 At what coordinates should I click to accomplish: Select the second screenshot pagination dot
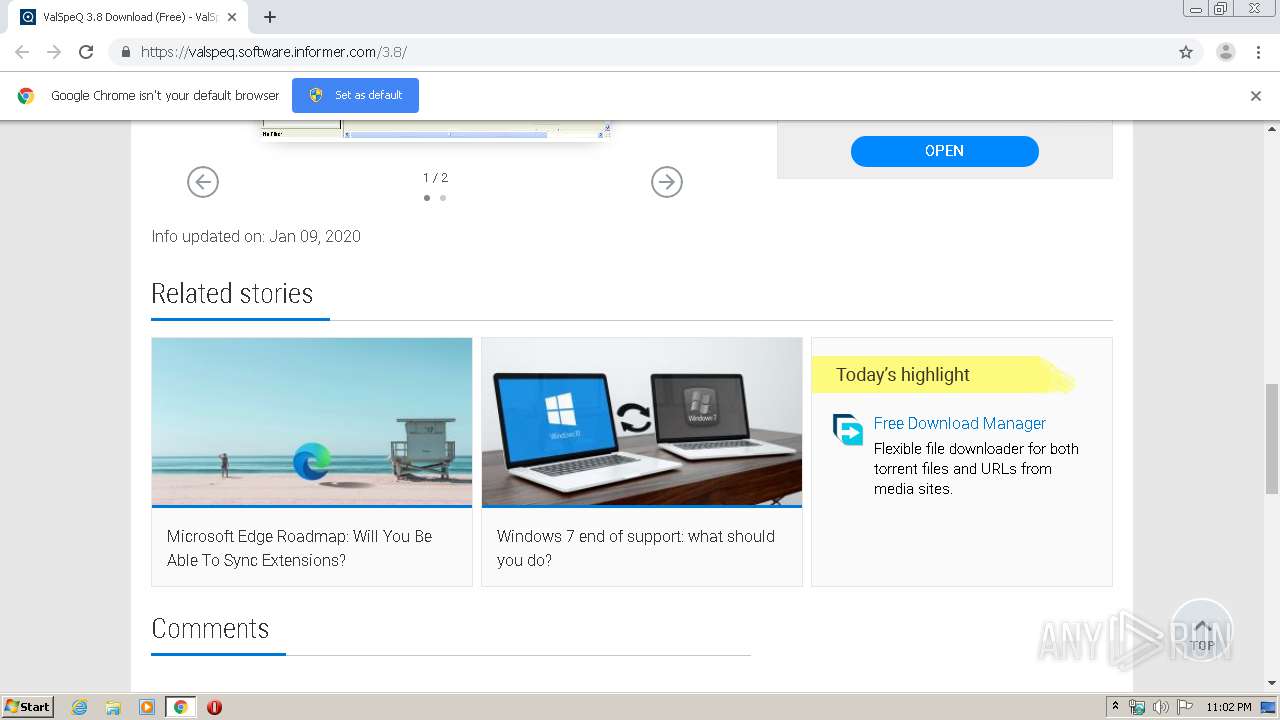coord(443,198)
